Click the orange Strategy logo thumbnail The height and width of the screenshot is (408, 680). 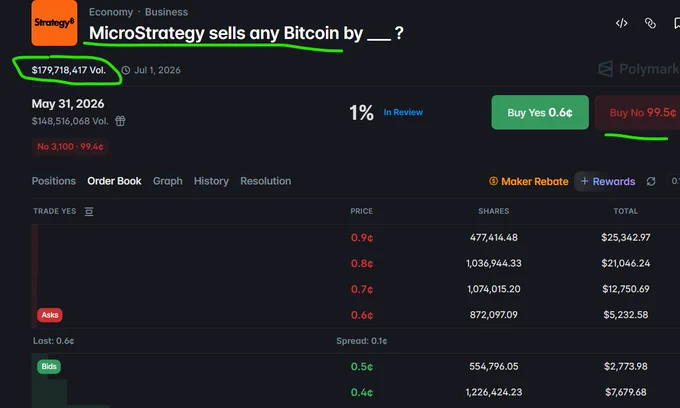(x=54, y=23)
